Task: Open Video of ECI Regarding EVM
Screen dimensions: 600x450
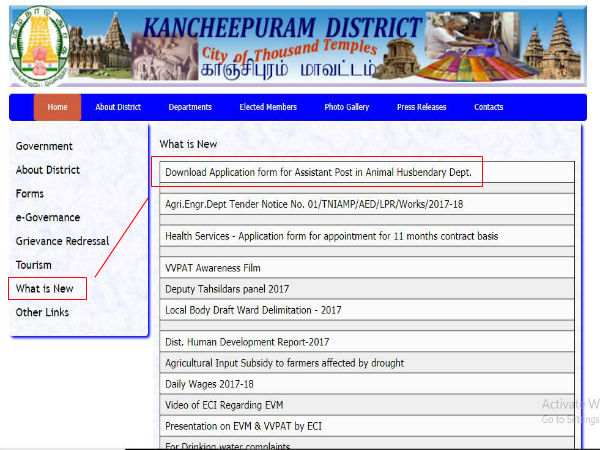Action: tap(224, 405)
